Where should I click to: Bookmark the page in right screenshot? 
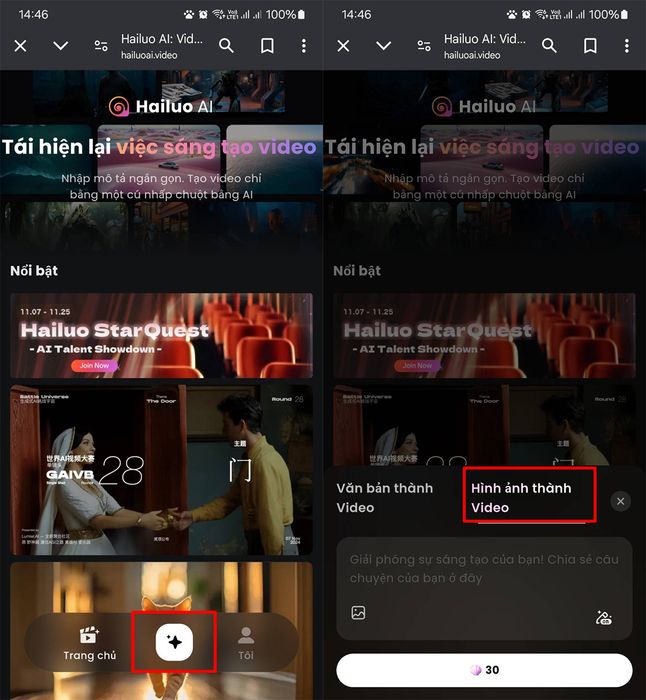coord(590,46)
